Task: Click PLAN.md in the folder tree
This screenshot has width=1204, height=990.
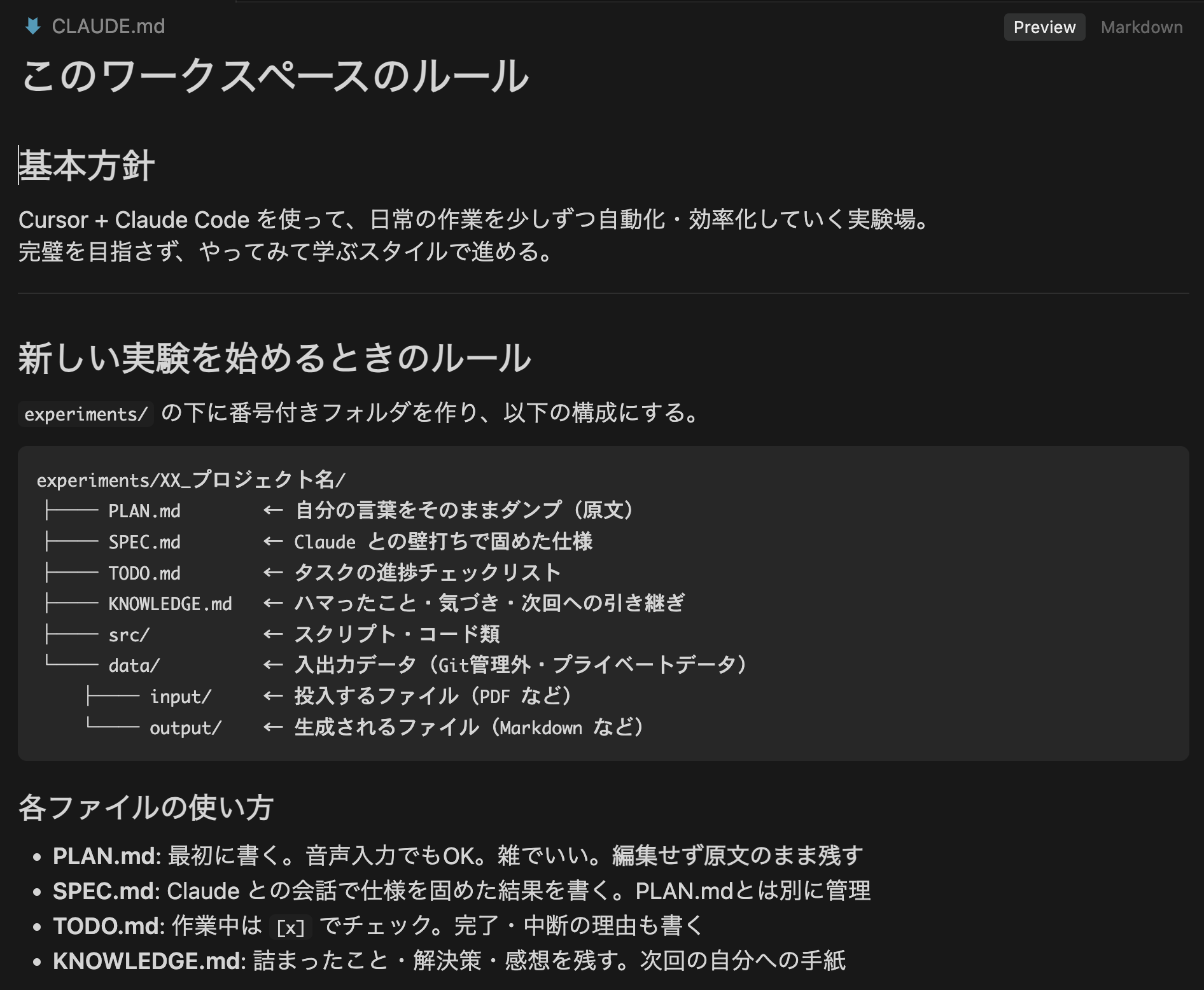Action: click(x=144, y=511)
